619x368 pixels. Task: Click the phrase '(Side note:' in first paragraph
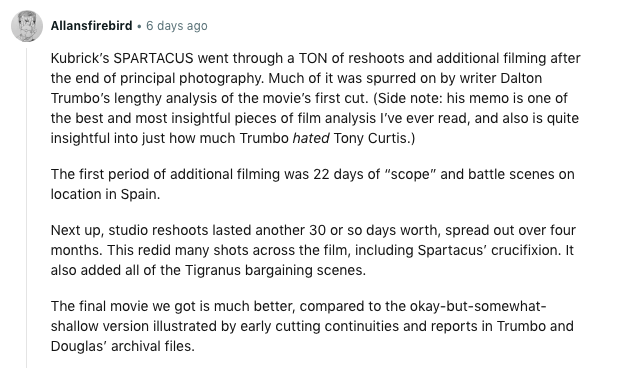pos(408,98)
